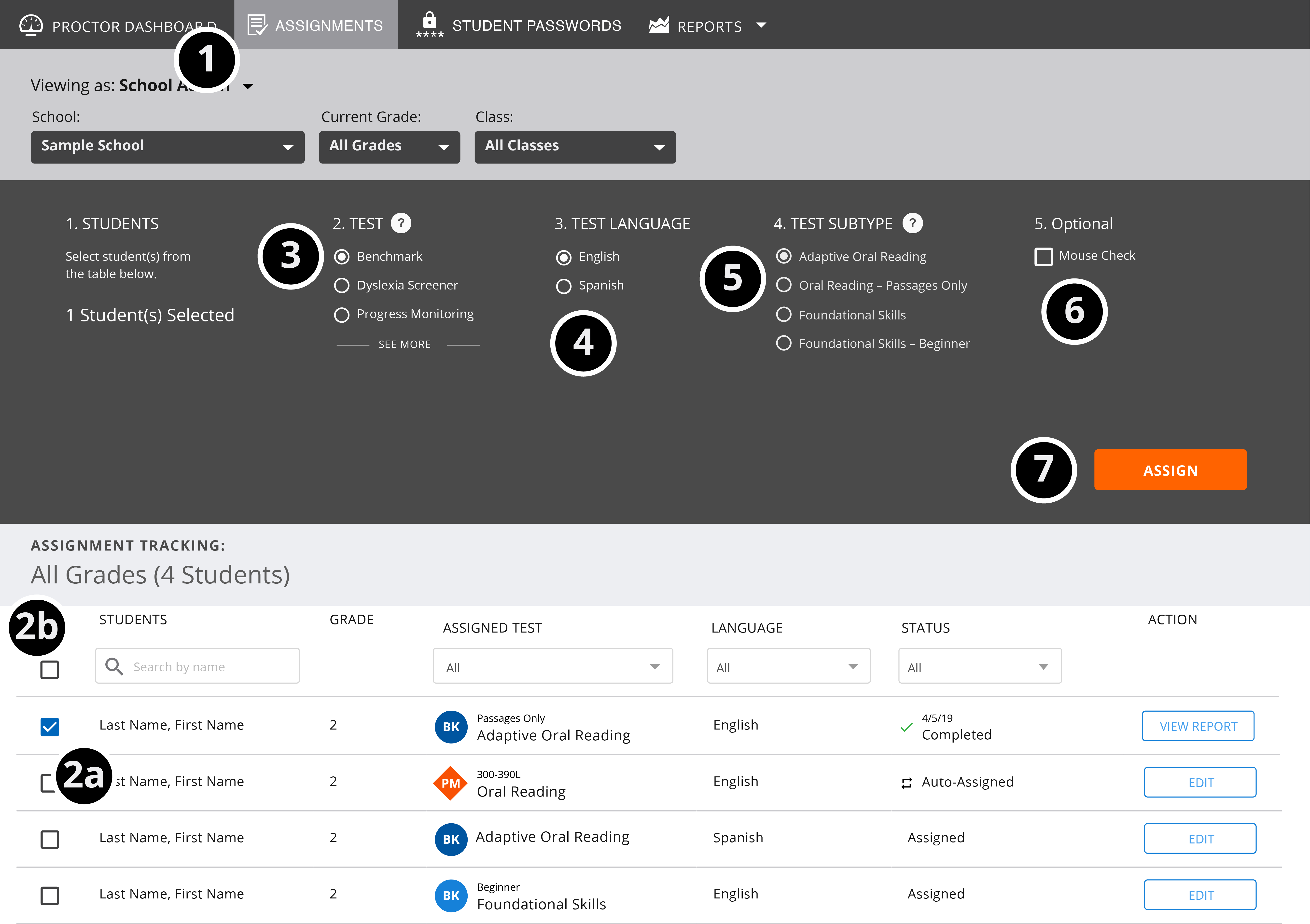This screenshot has height=924, width=1310.
Task: Switch to the Assignments tab
Action: coord(316,25)
